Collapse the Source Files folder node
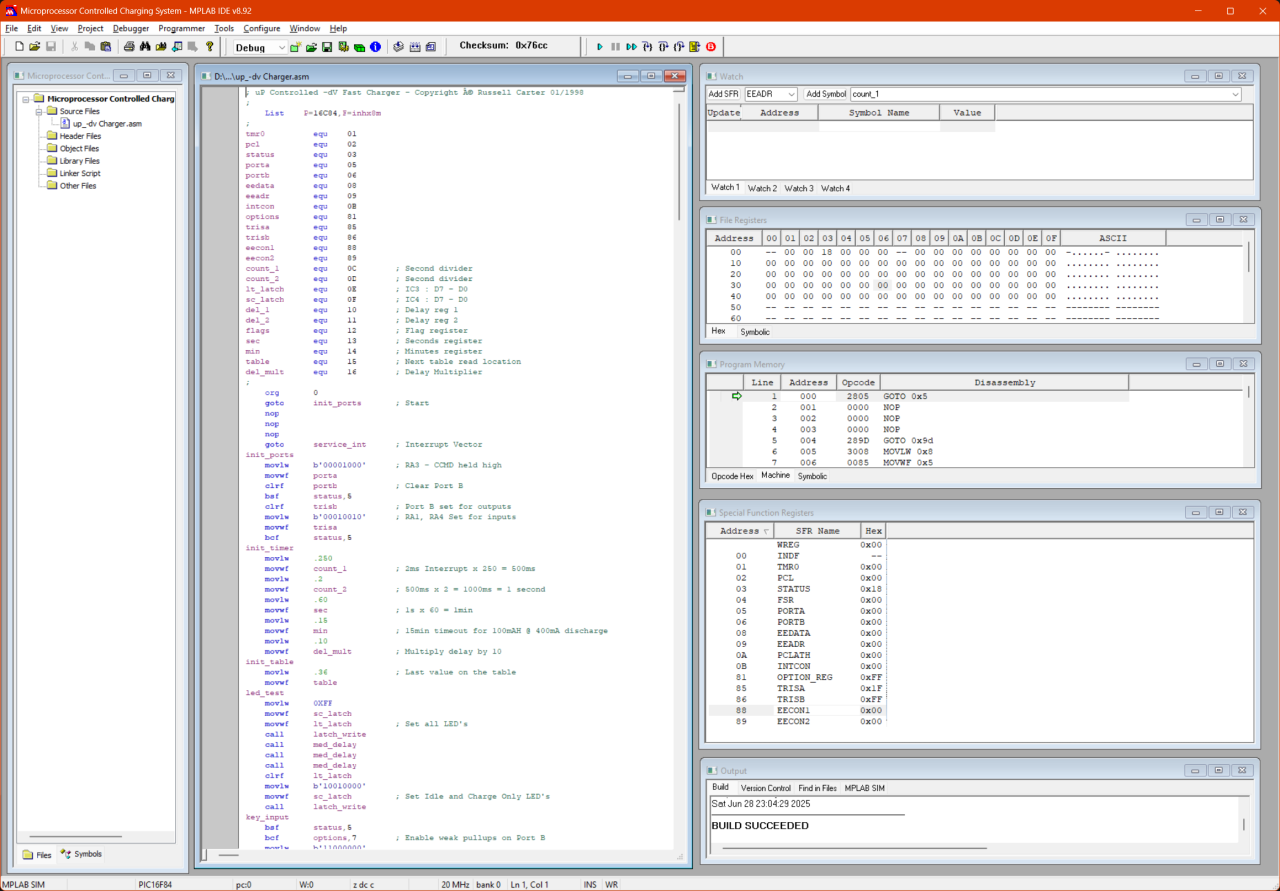This screenshot has height=891, width=1280. tap(39, 111)
